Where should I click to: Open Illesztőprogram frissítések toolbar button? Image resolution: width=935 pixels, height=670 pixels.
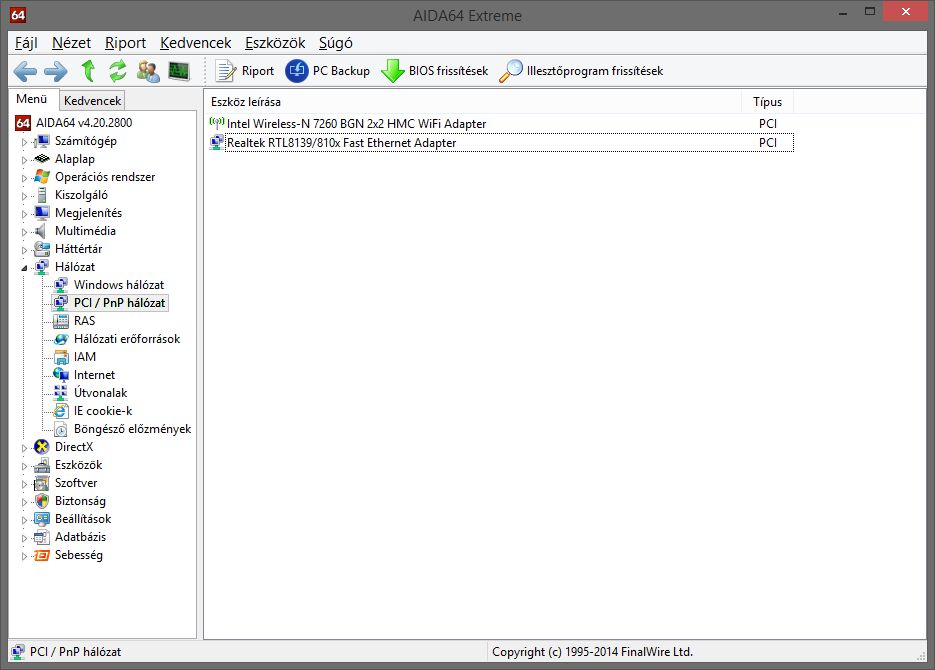[x=581, y=71]
